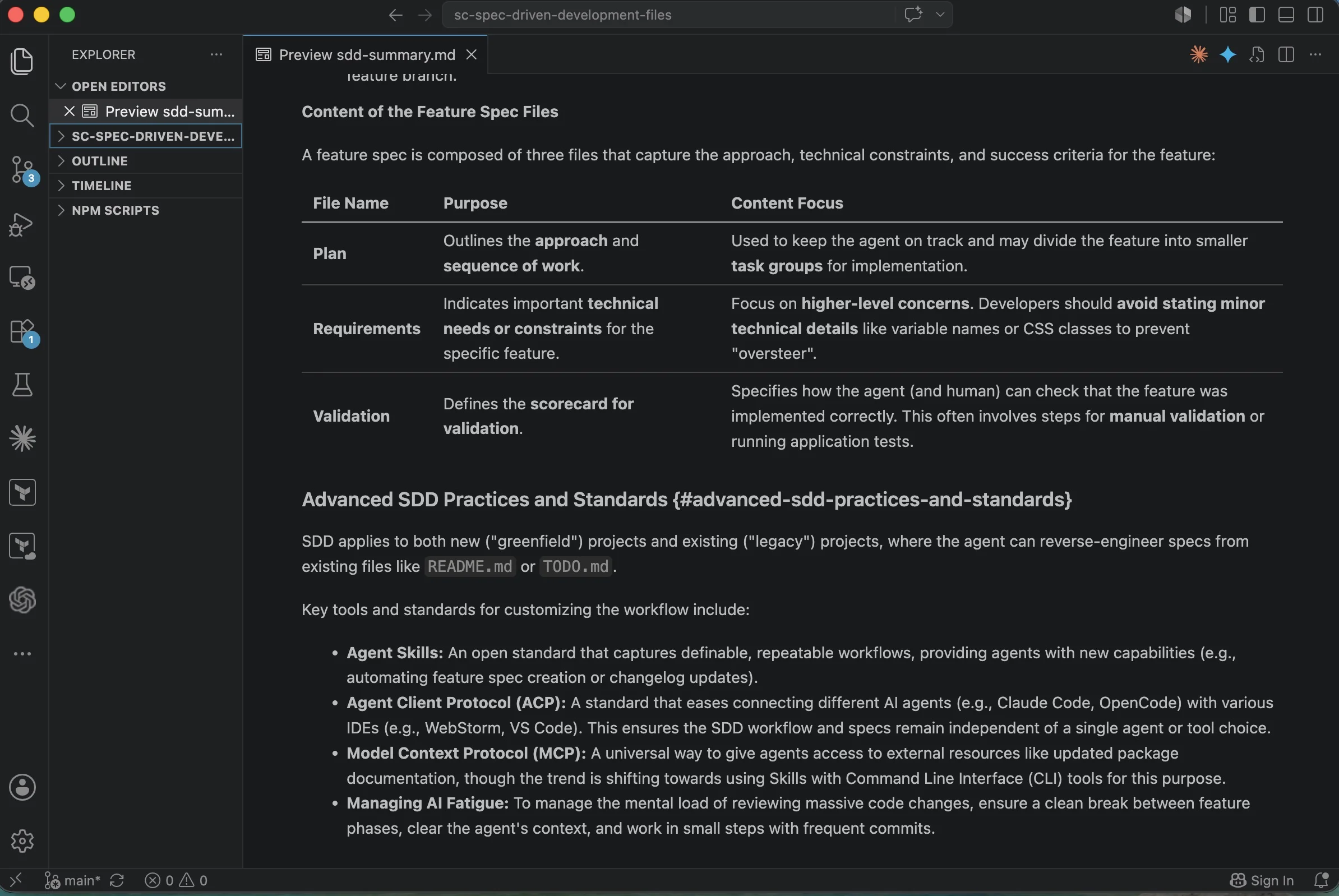
Task: Open the Manage gear icon
Action: (22, 840)
